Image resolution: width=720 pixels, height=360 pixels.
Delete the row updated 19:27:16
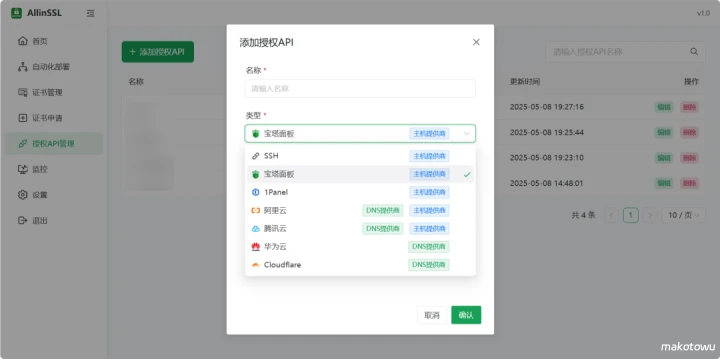click(689, 107)
